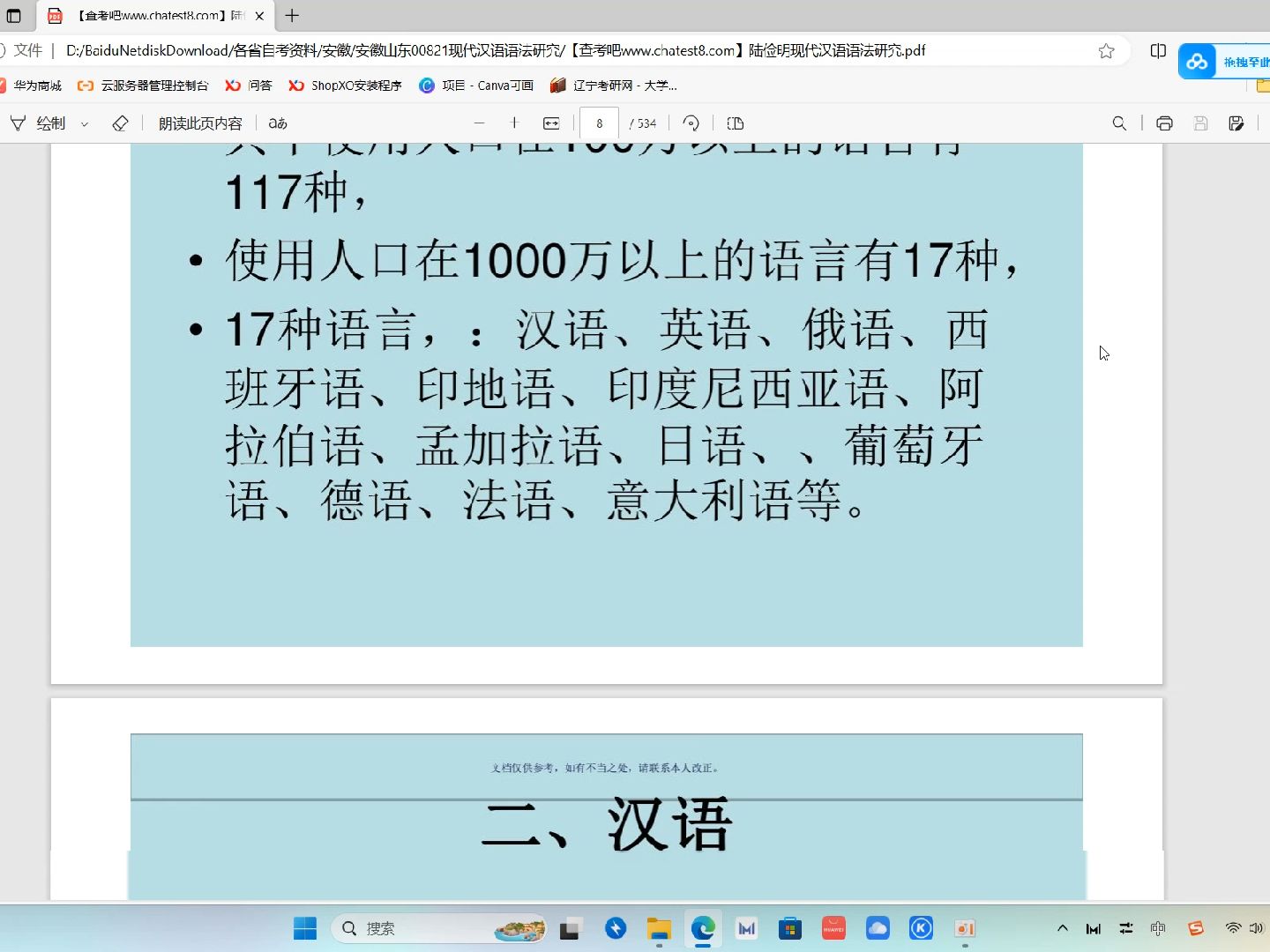Click the total pages text / 534

click(643, 123)
